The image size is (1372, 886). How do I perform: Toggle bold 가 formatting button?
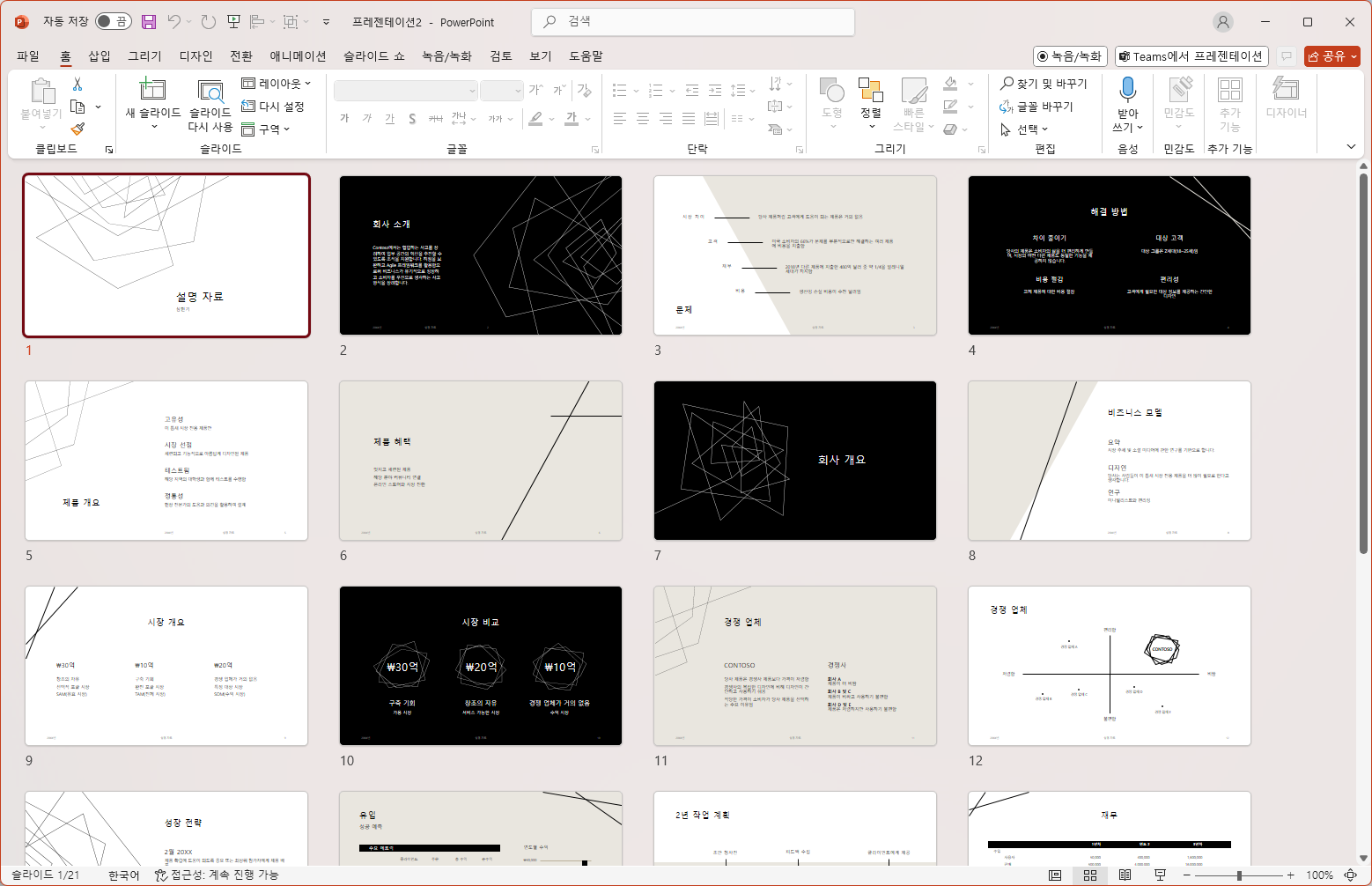click(344, 118)
